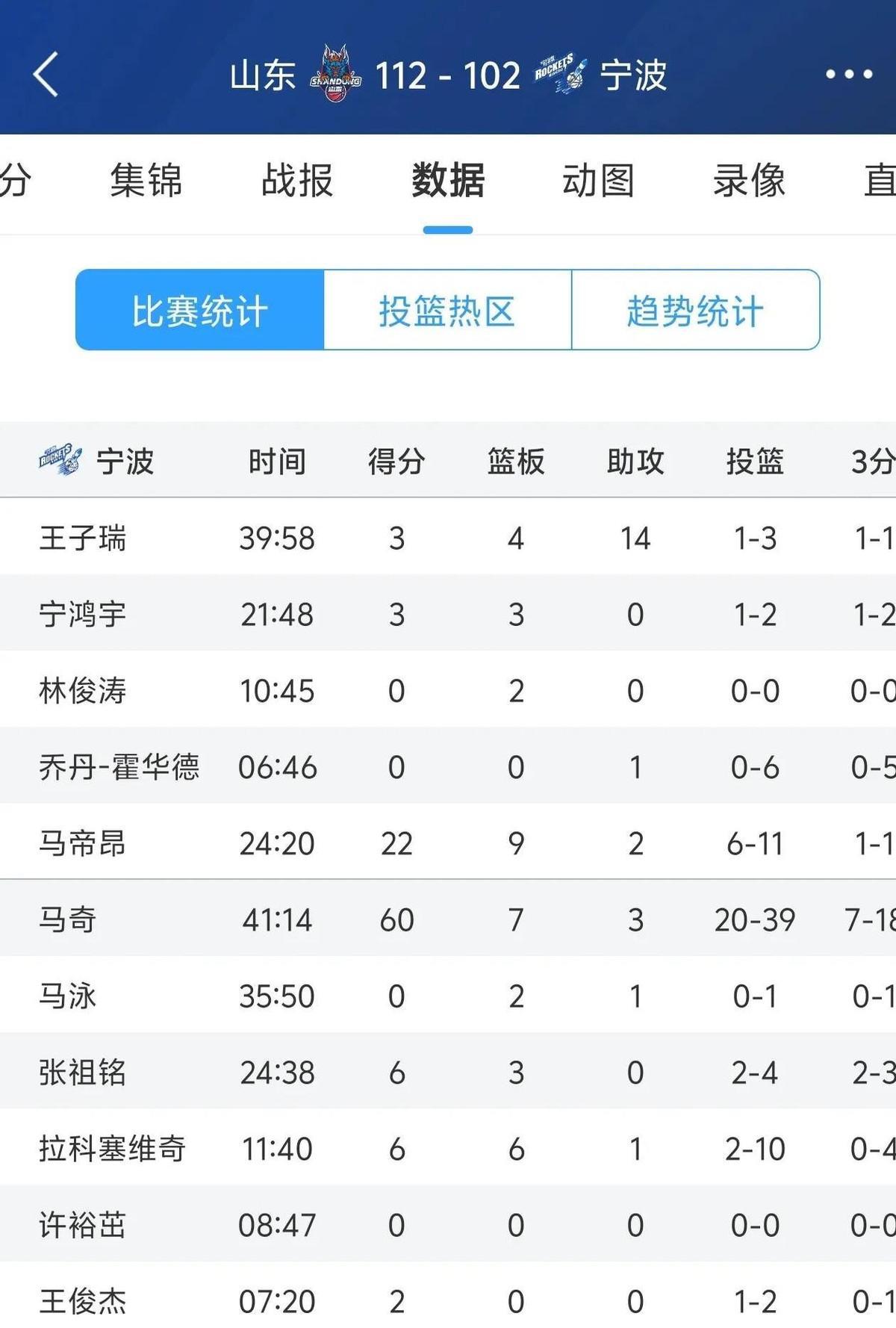This screenshot has height=1328, width=896.
Task: Select the 数据 tab
Action: (448, 181)
